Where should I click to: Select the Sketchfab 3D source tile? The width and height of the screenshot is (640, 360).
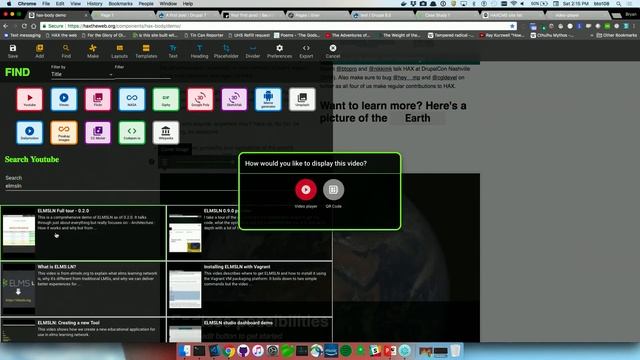tap(234, 99)
